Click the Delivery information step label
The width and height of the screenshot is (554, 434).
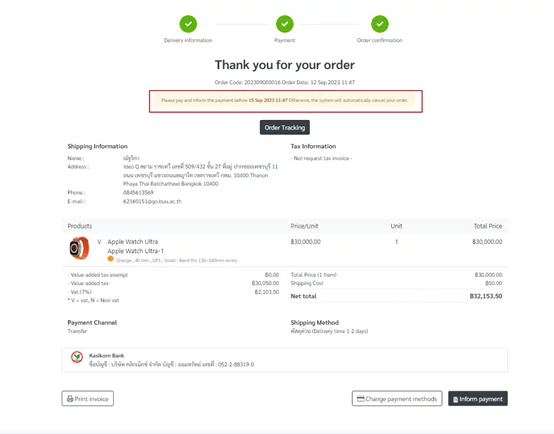click(x=188, y=40)
